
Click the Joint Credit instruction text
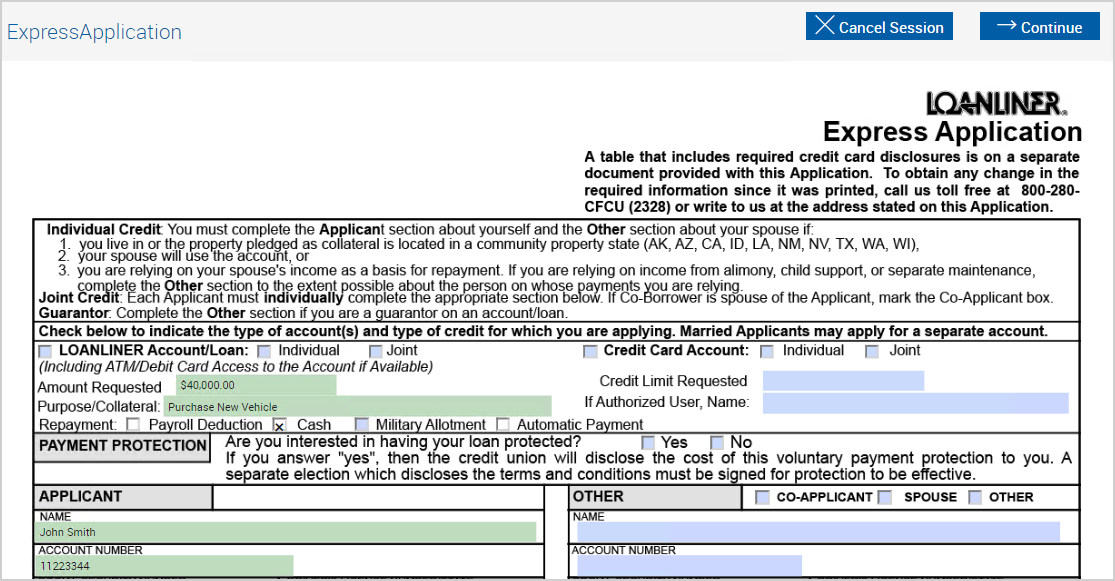[546, 298]
